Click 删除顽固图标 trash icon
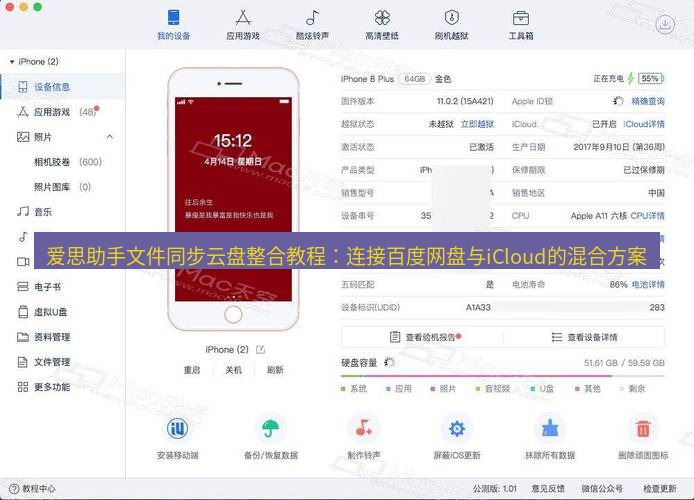 click(643, 428)
